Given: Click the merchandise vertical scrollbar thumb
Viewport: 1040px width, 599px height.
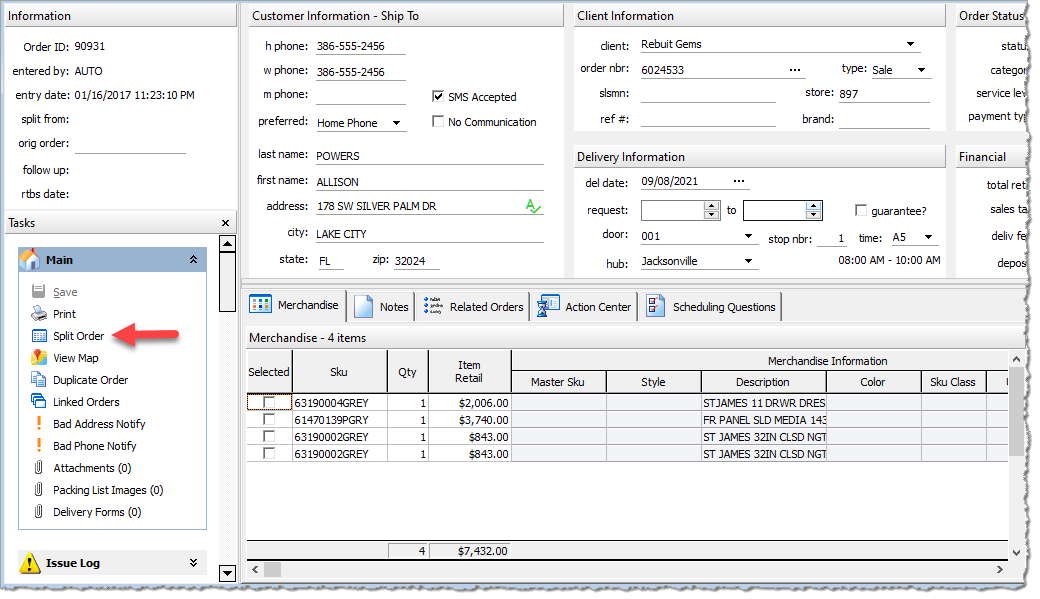Looking at the screenshot, I should [1016, 411].
